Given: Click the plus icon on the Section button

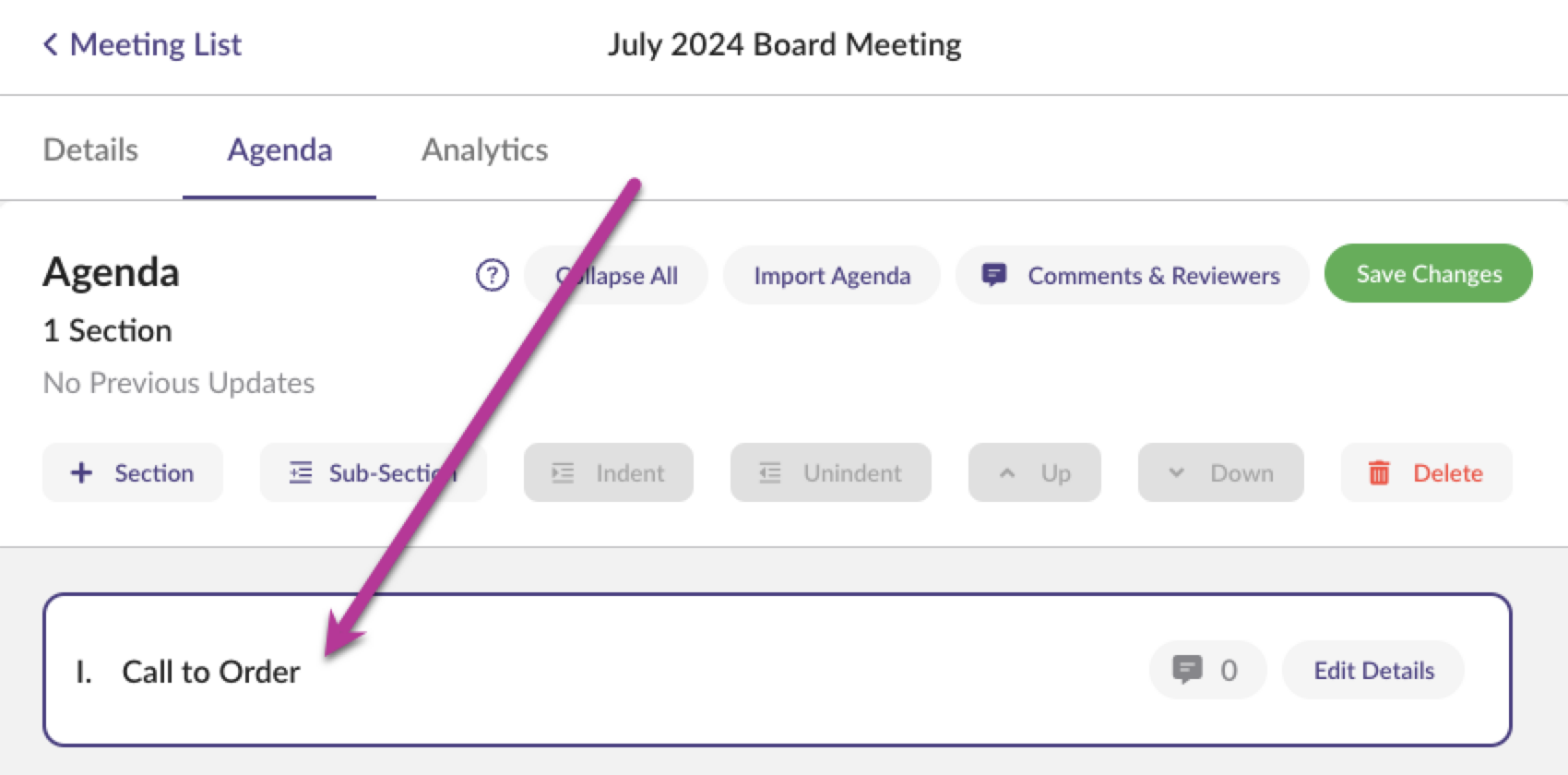Looking at the screenshot, I should click(81, 472).
